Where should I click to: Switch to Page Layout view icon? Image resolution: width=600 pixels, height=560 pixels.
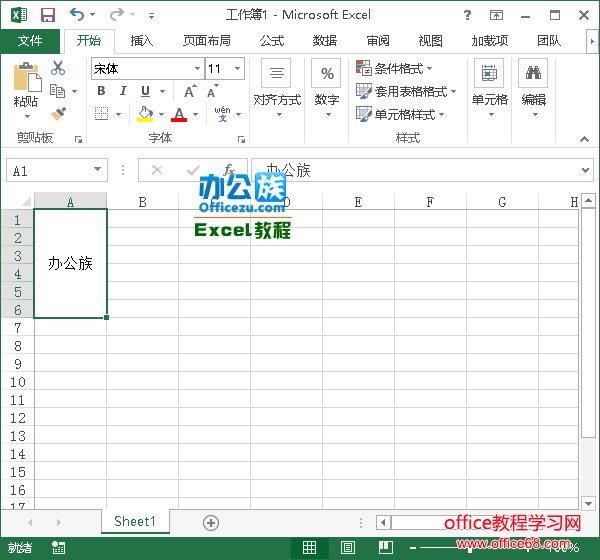tap(347, 548)
